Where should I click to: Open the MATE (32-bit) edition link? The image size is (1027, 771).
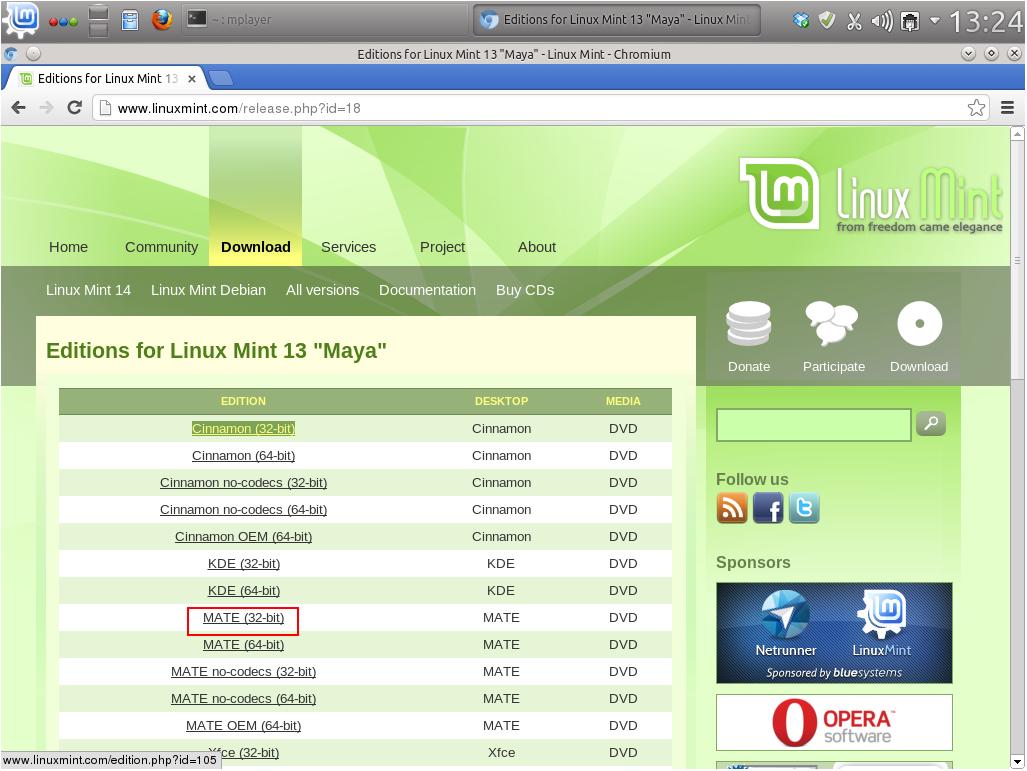coord(243,618)
